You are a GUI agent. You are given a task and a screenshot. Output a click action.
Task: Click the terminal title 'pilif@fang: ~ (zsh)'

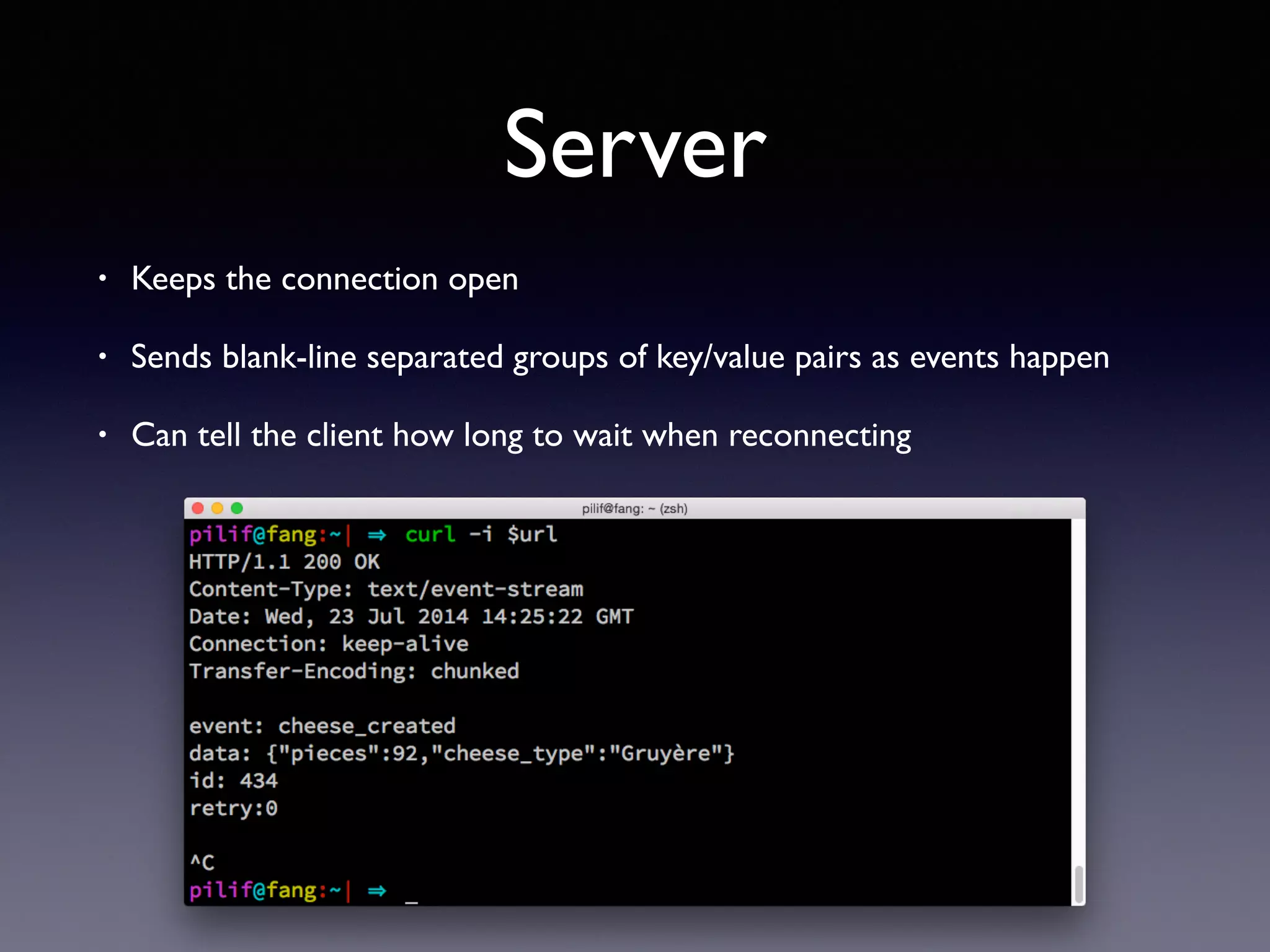(634, 509)
